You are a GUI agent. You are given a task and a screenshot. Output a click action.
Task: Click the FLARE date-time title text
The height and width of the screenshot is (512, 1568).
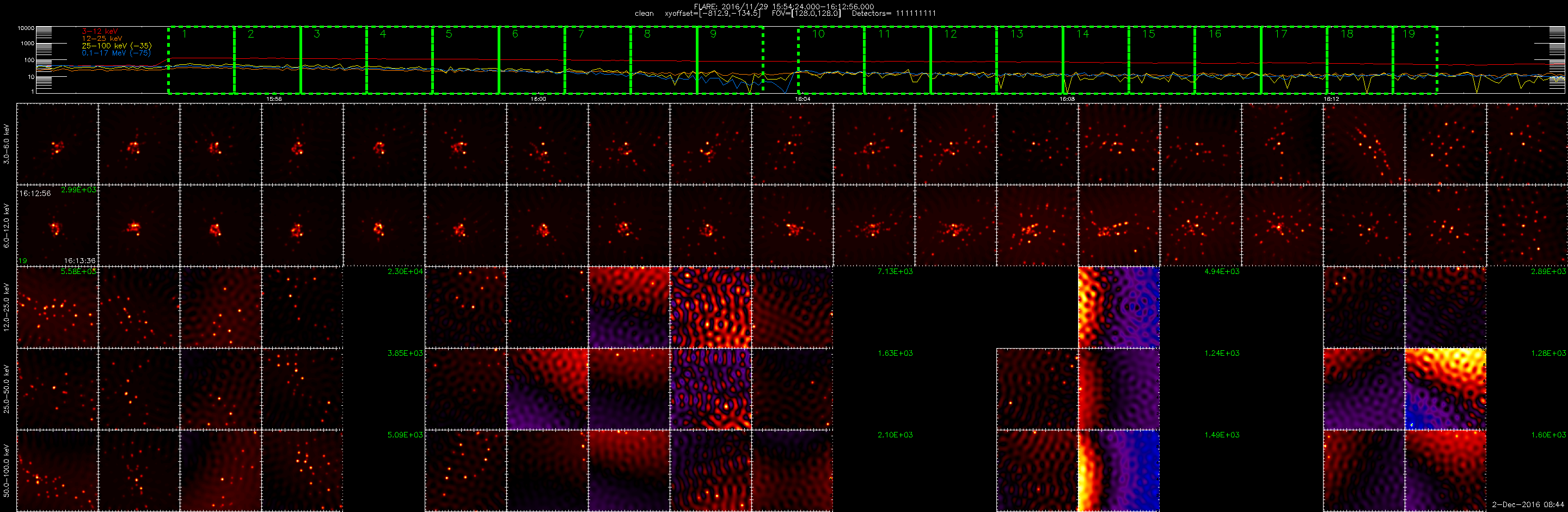[784, 7]
